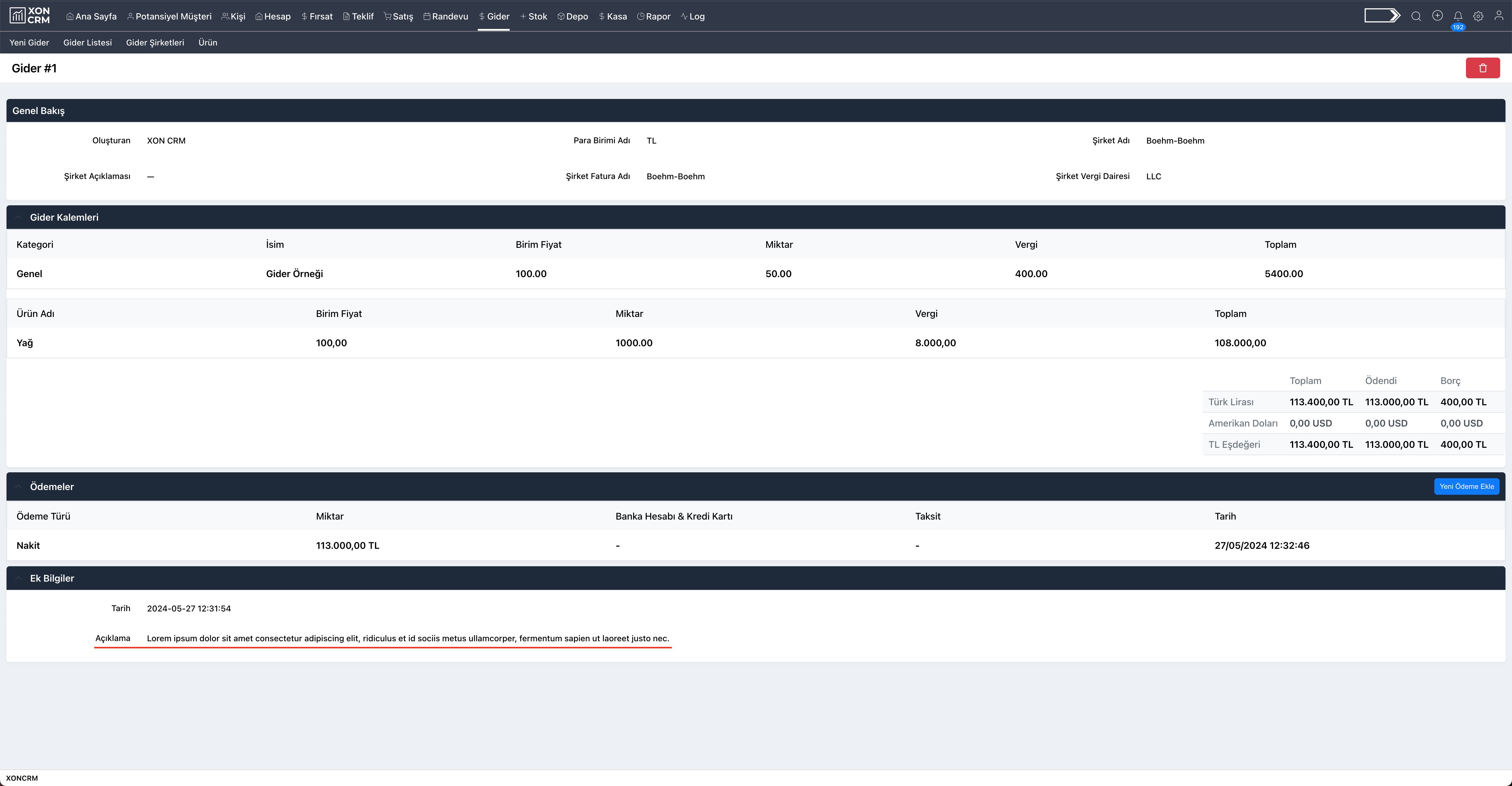Click the 108.000,00 product total

click(1240, 343)
